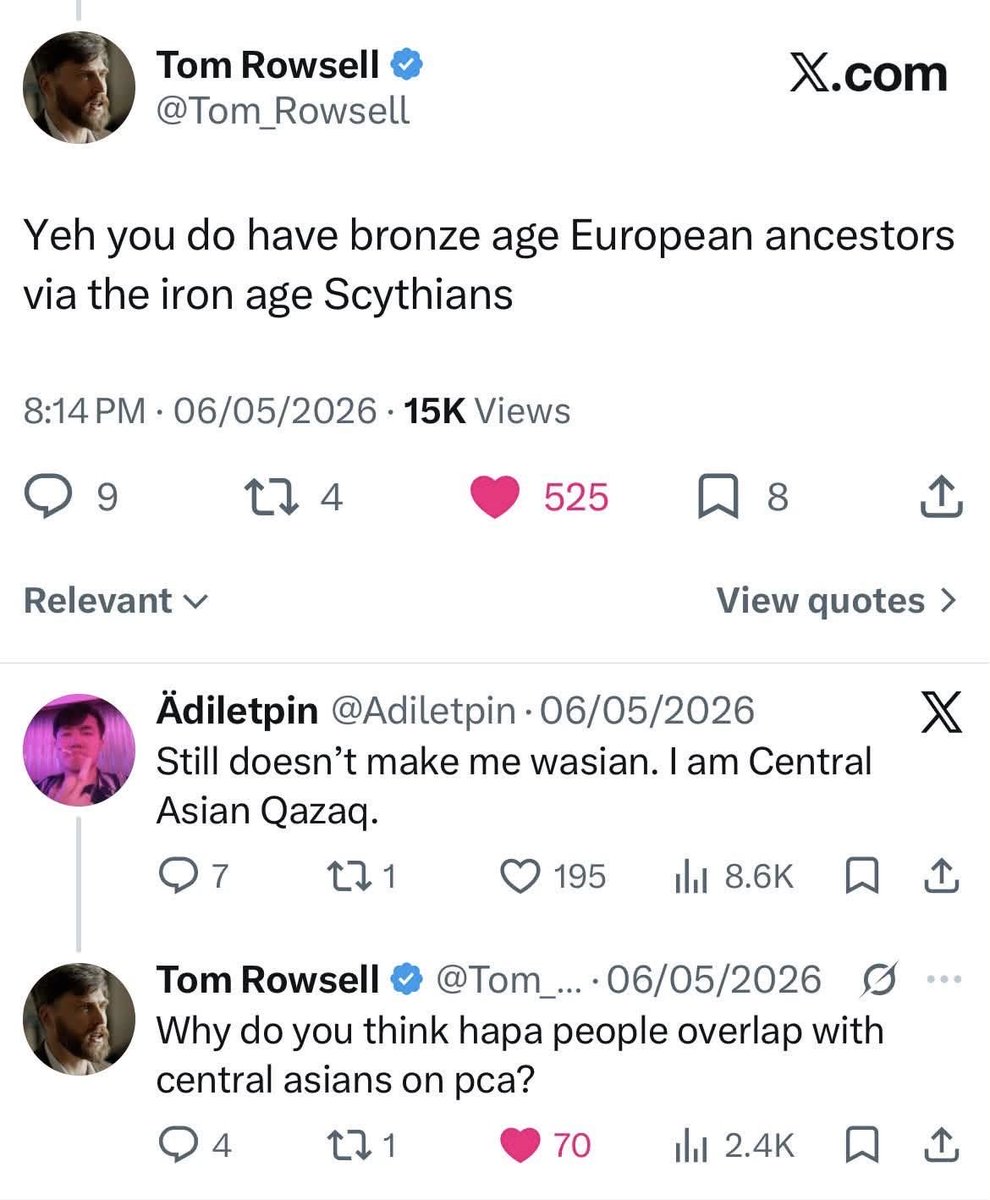This screenshot has width=990, height=1200.
Task: View analytics of Ädiletpin's 8.6K views
Action: [692, 876]
